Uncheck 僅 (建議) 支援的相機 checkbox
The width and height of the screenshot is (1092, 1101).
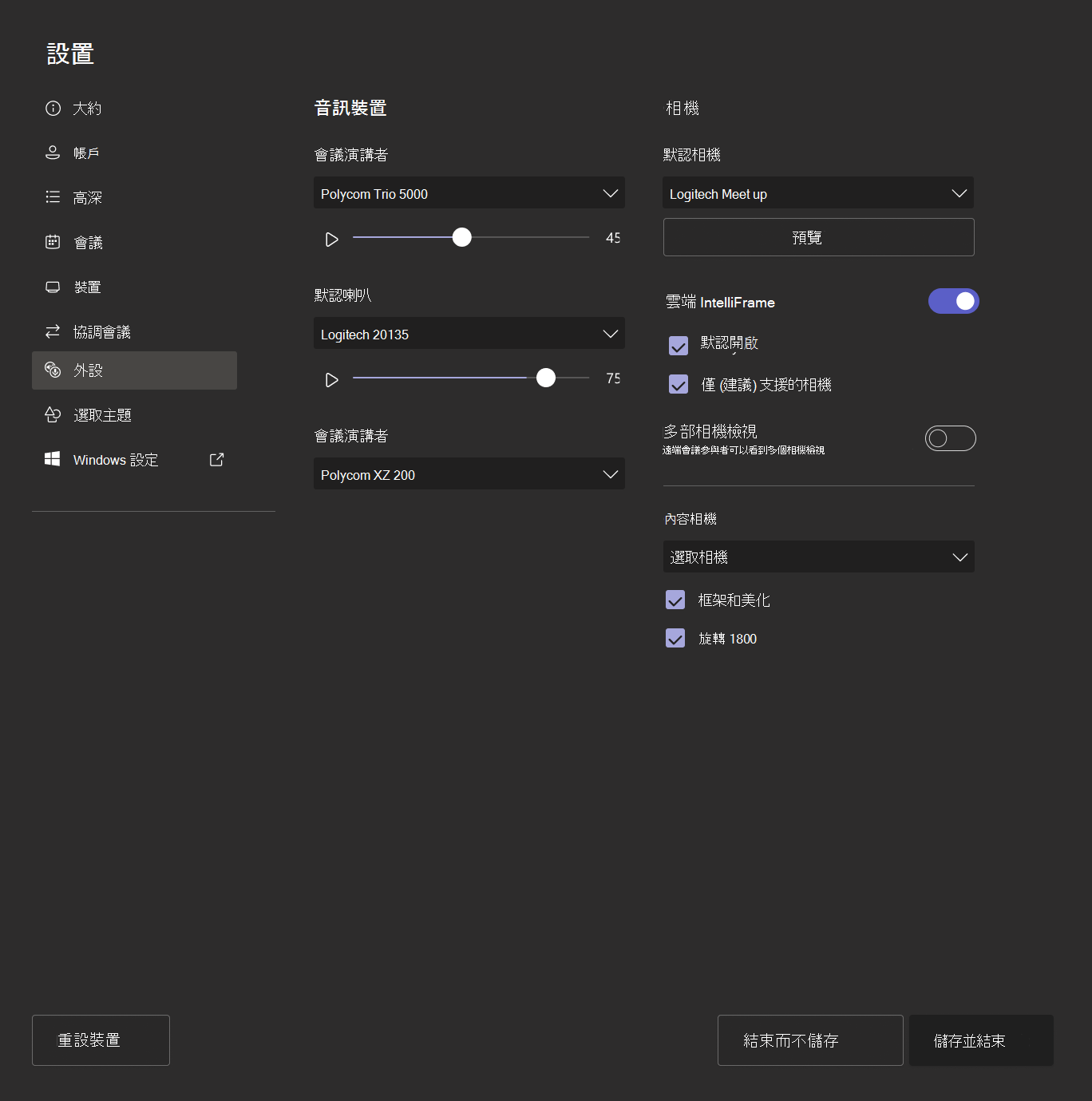click(679, 384)
